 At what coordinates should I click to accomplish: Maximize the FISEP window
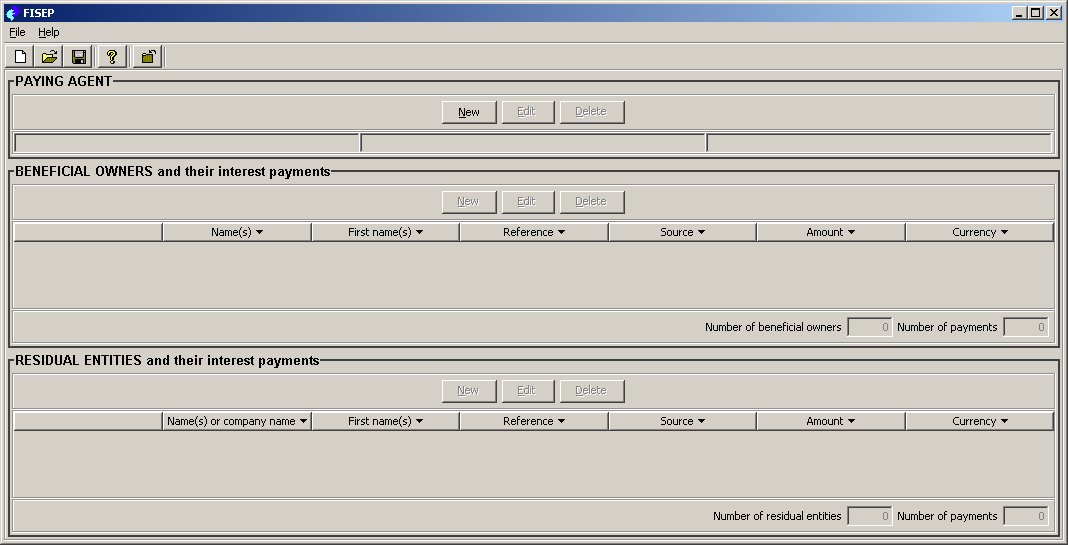click(1035, 13)
